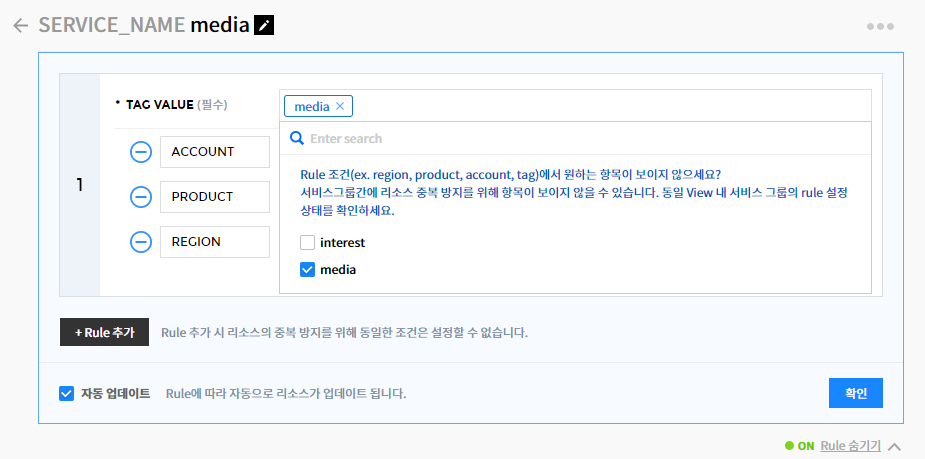Open the three-dots more options menu
The height and width of the screenshot is (459, 925).
(x=880, y=26)
